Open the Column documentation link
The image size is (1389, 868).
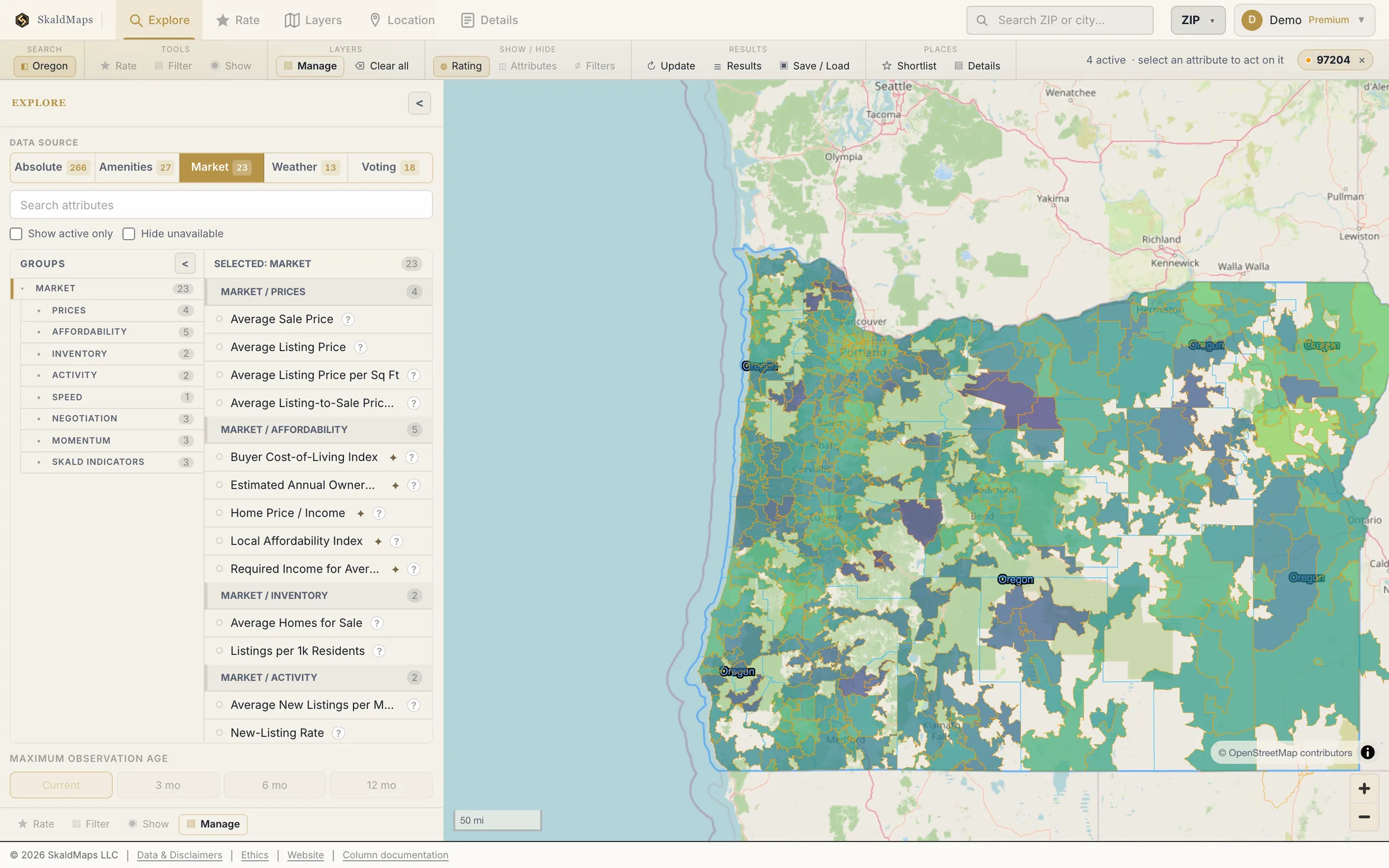395,855
